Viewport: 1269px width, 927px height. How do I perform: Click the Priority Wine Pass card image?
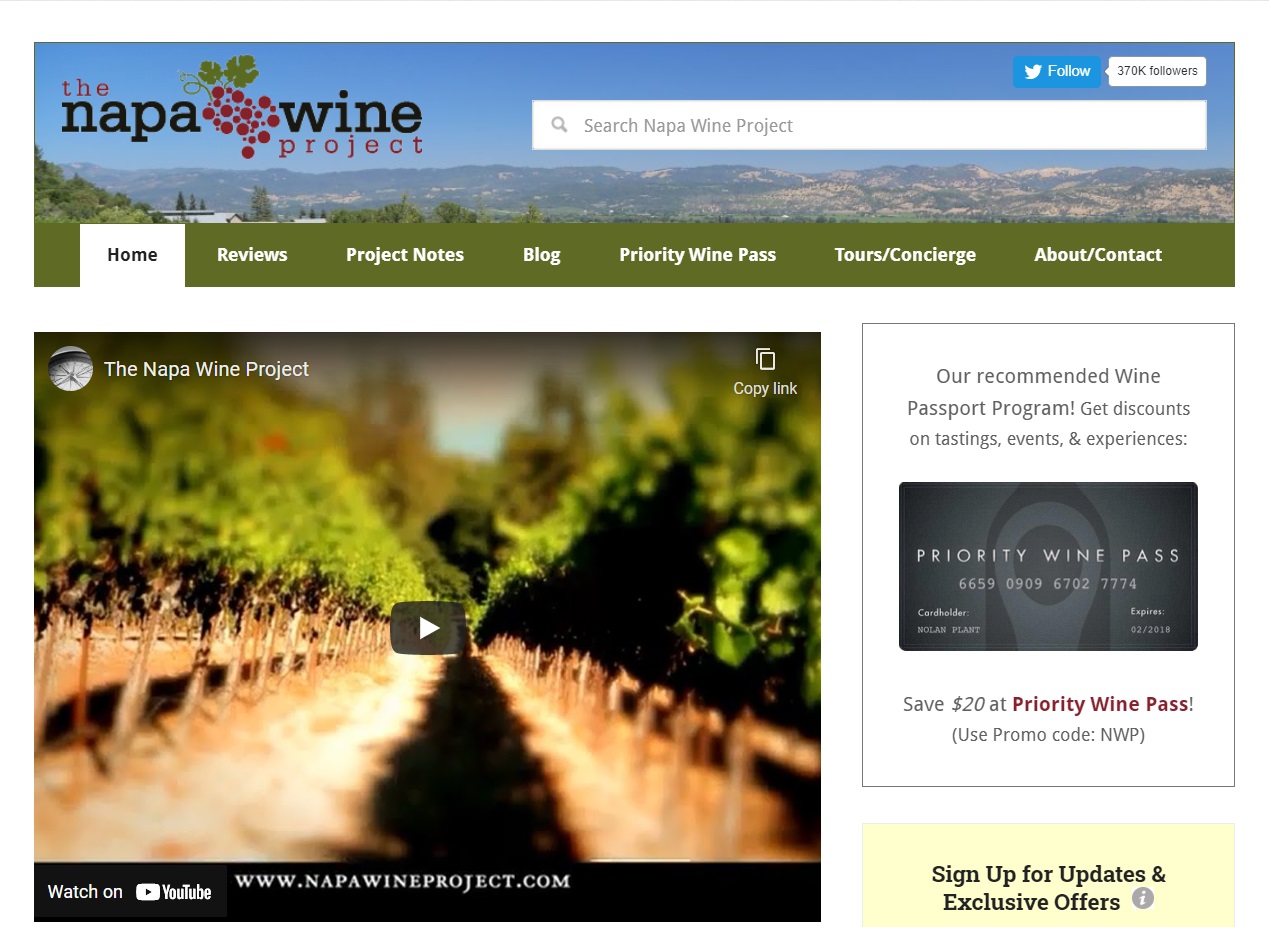click(1048, 566)
